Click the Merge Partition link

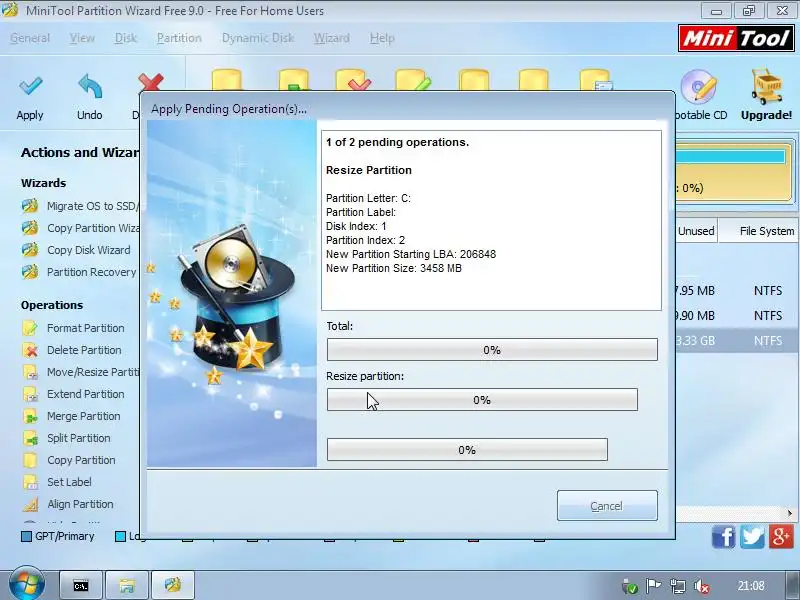pyautogui.click(x=84, y=416)
